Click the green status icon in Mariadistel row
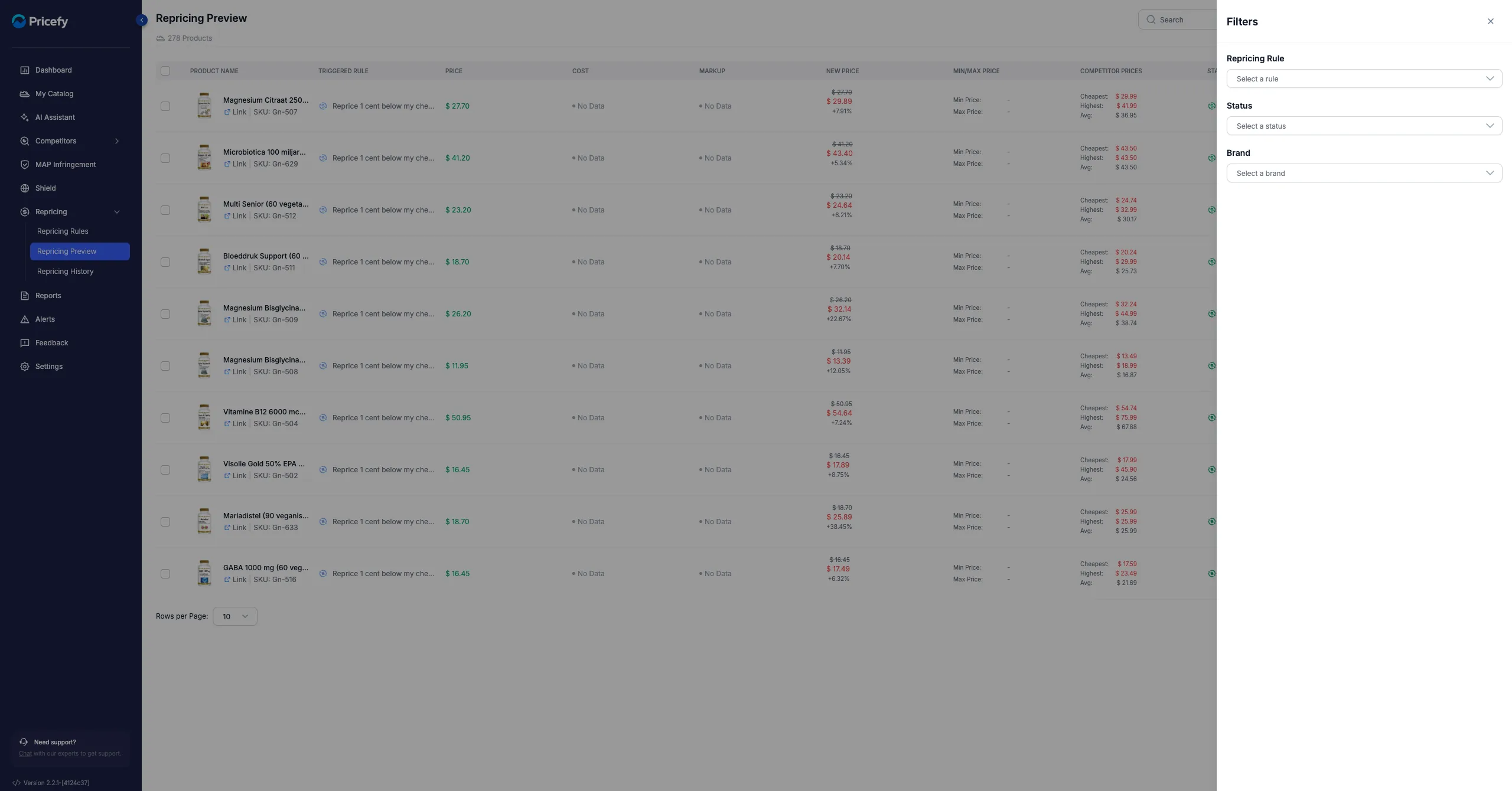 tap(1212, 522)
